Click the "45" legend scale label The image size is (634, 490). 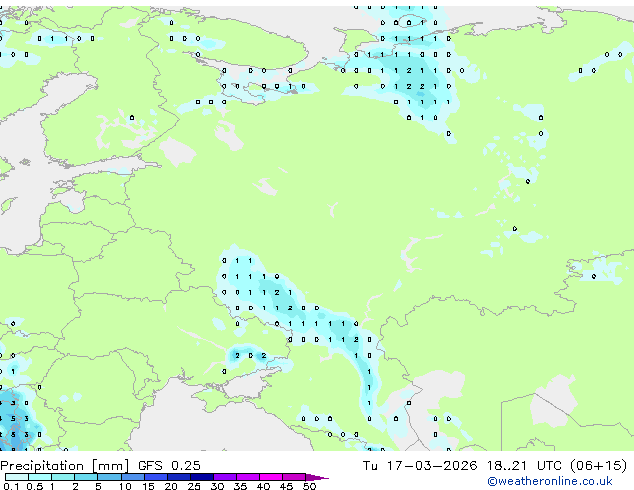286,486
